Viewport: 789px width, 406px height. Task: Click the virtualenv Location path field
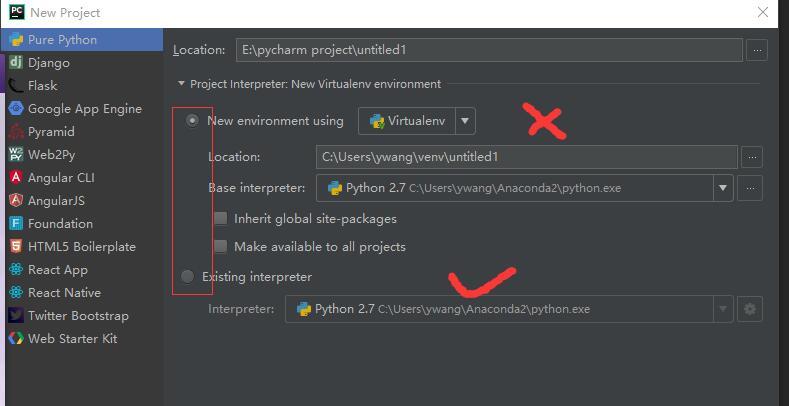click(527, 157)
